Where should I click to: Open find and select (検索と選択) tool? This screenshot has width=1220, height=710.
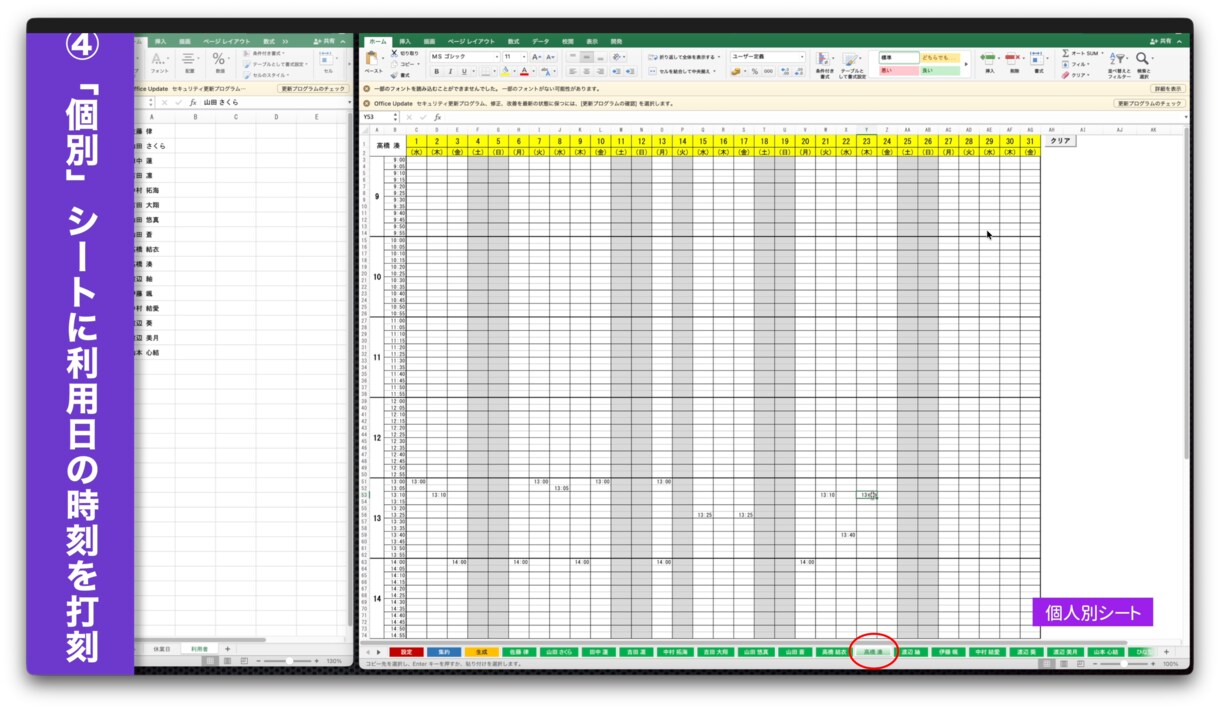(x=1143, y=64)
